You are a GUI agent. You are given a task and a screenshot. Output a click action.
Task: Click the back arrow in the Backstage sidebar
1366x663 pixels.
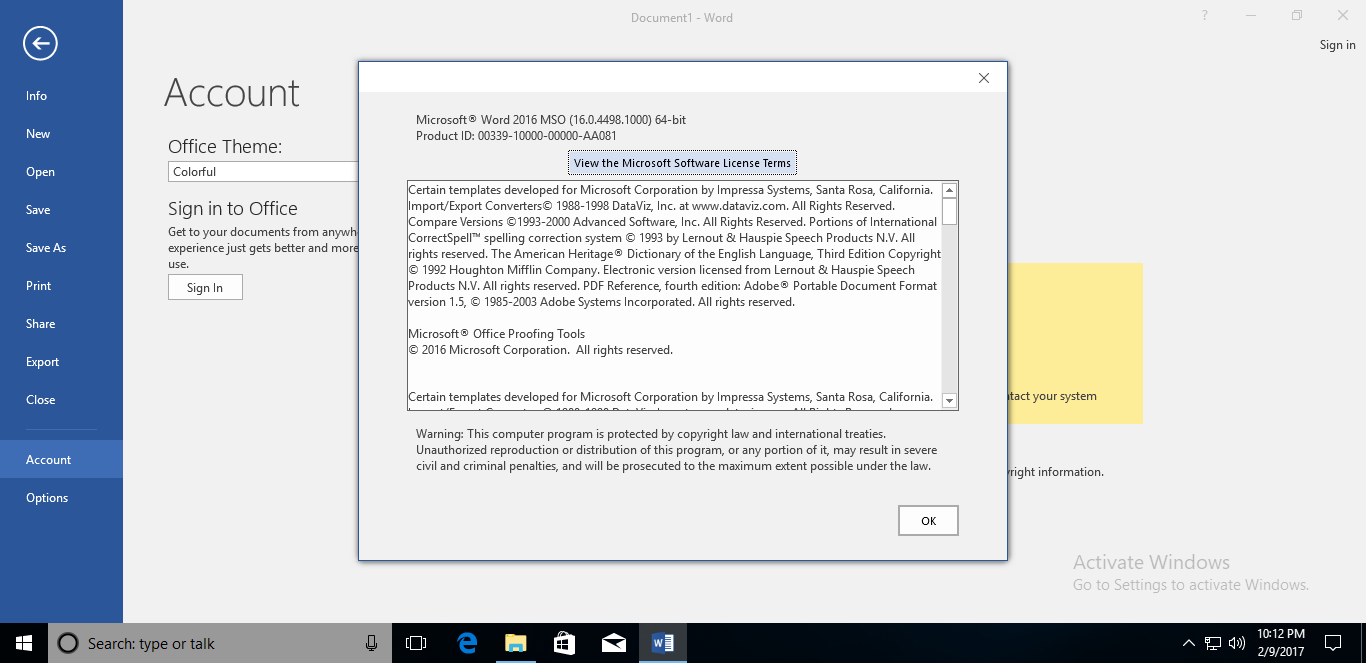pyautogui.click(x=41, y=43)
